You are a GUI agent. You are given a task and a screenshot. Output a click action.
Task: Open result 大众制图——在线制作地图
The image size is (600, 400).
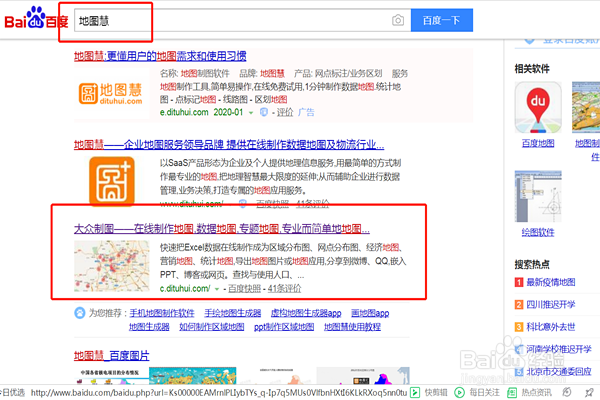(x=222, y=229)
